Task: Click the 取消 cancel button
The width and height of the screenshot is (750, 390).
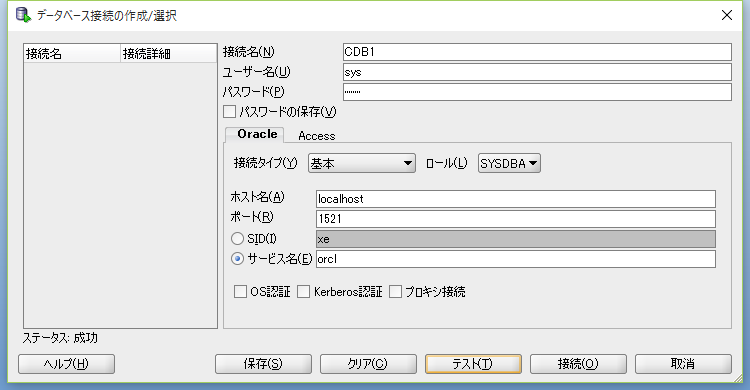Action: (x=683, y=364)
